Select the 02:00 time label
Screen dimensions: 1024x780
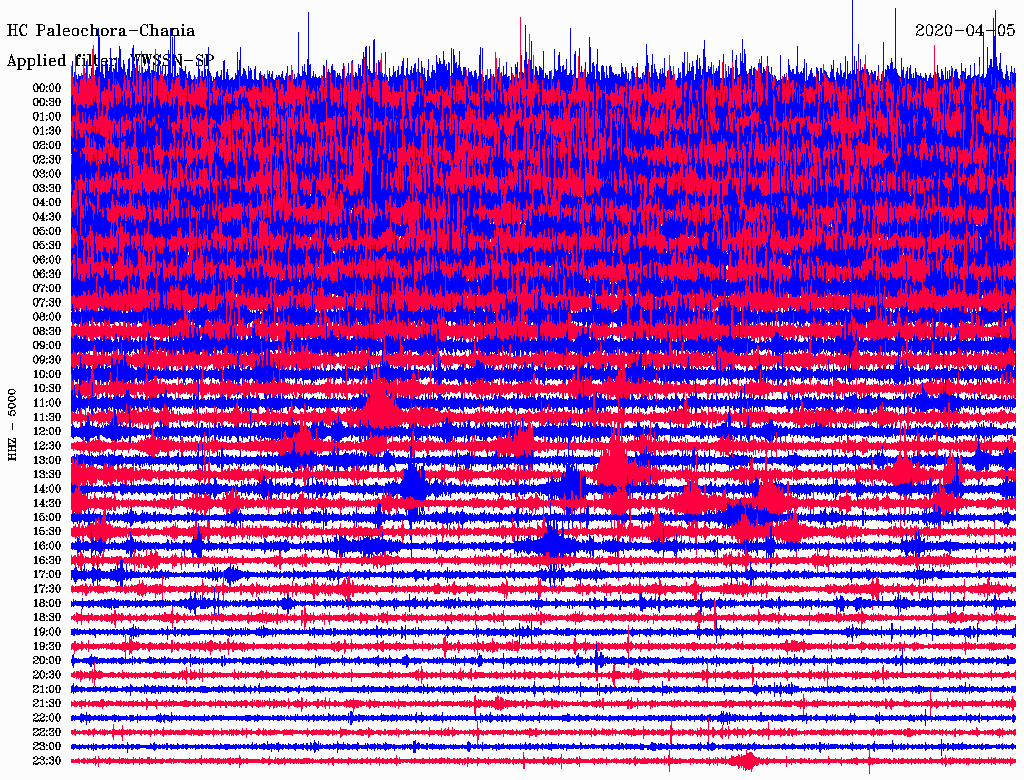point(47,145)
